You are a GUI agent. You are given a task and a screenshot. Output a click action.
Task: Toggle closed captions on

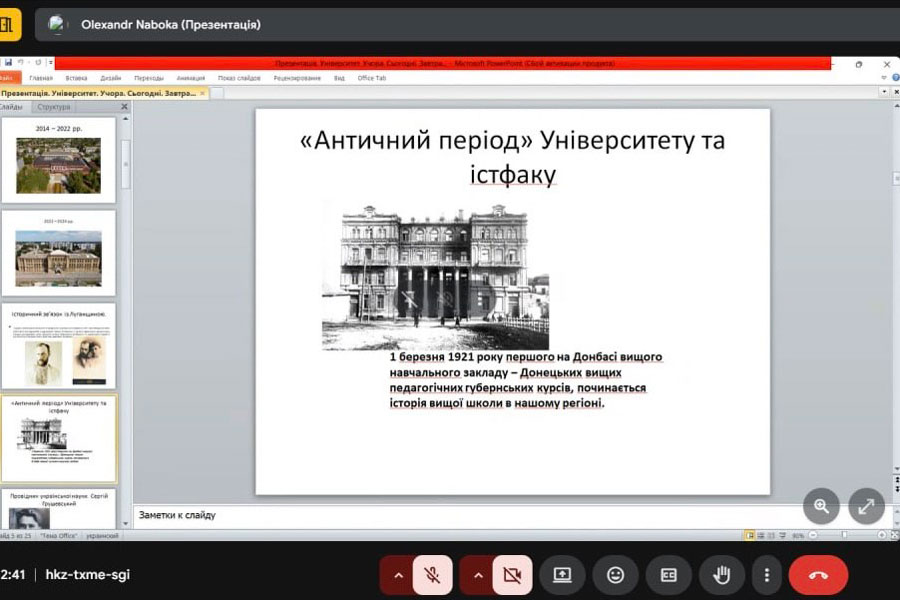(668, 575)
